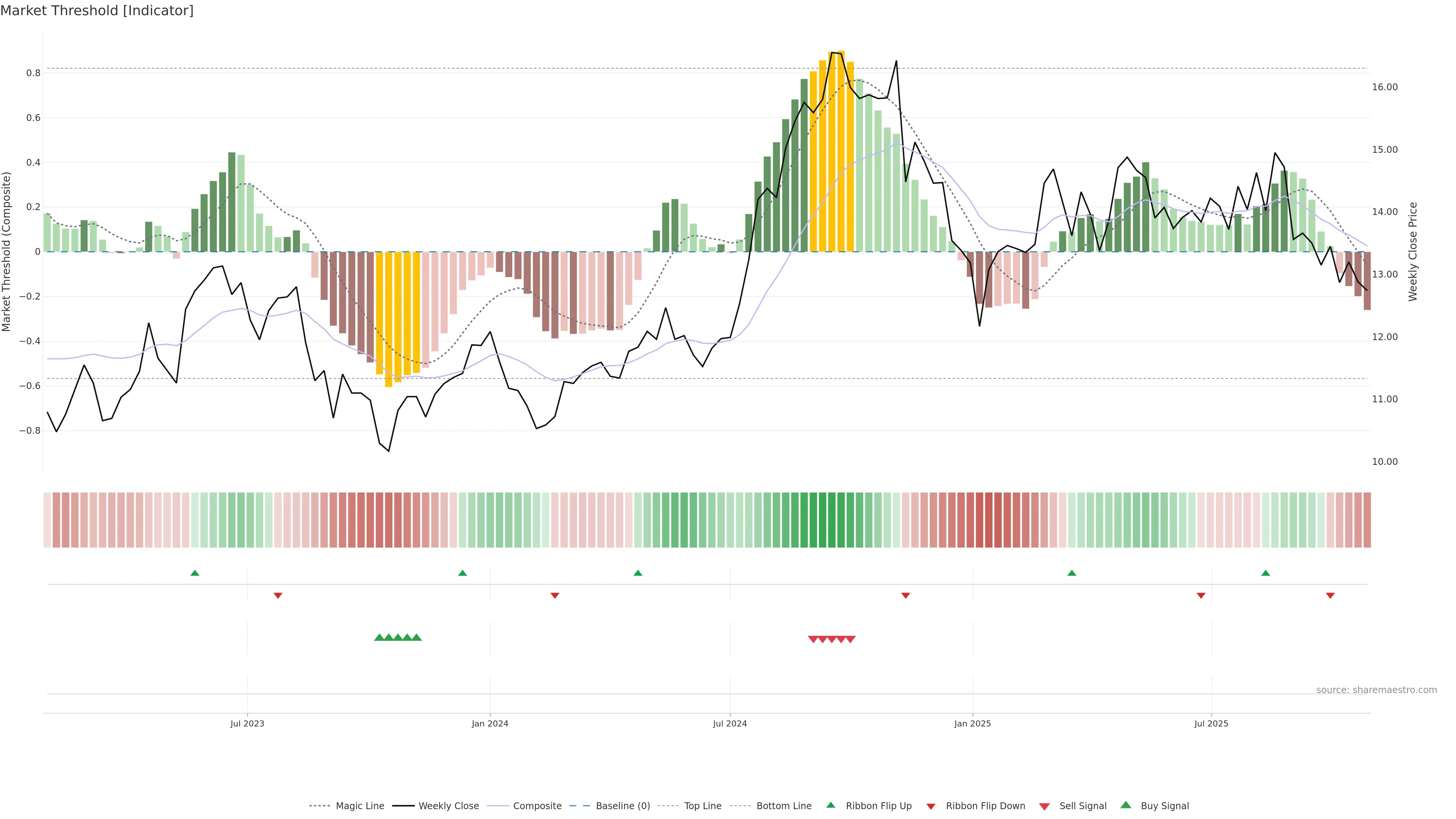Click the Jan 2024 x-axis label

[x=490, y=723]
